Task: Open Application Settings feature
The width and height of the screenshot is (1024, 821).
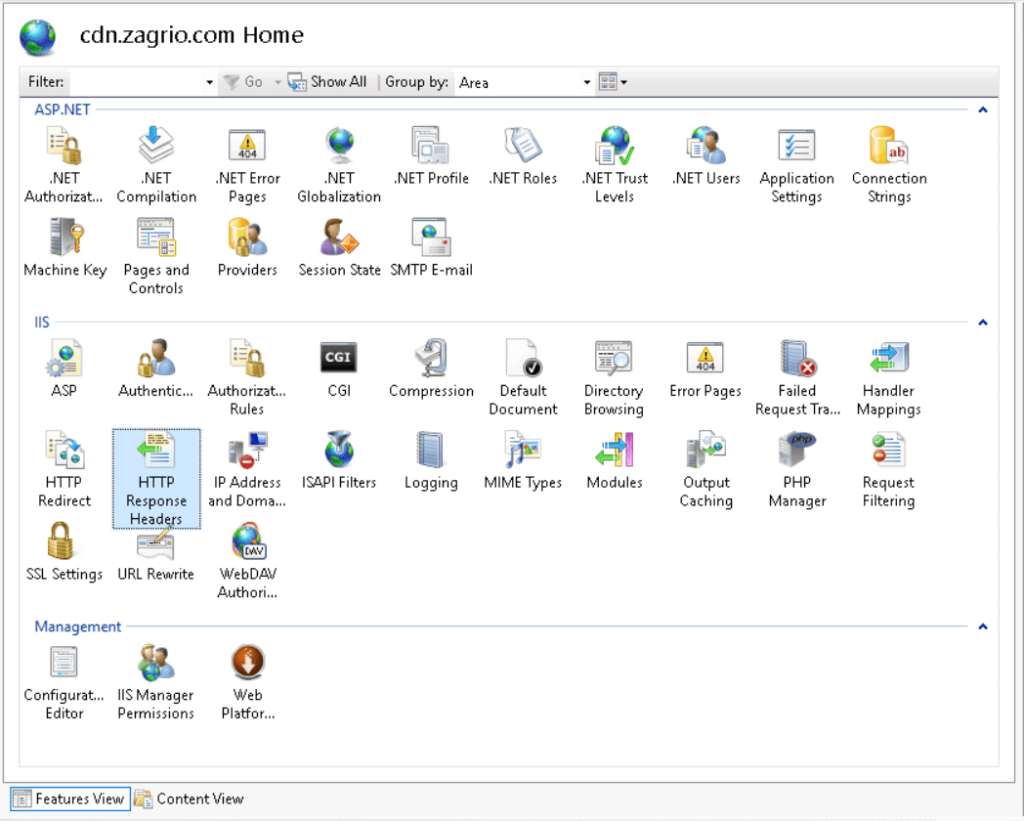Action: [x=797, y=165]
